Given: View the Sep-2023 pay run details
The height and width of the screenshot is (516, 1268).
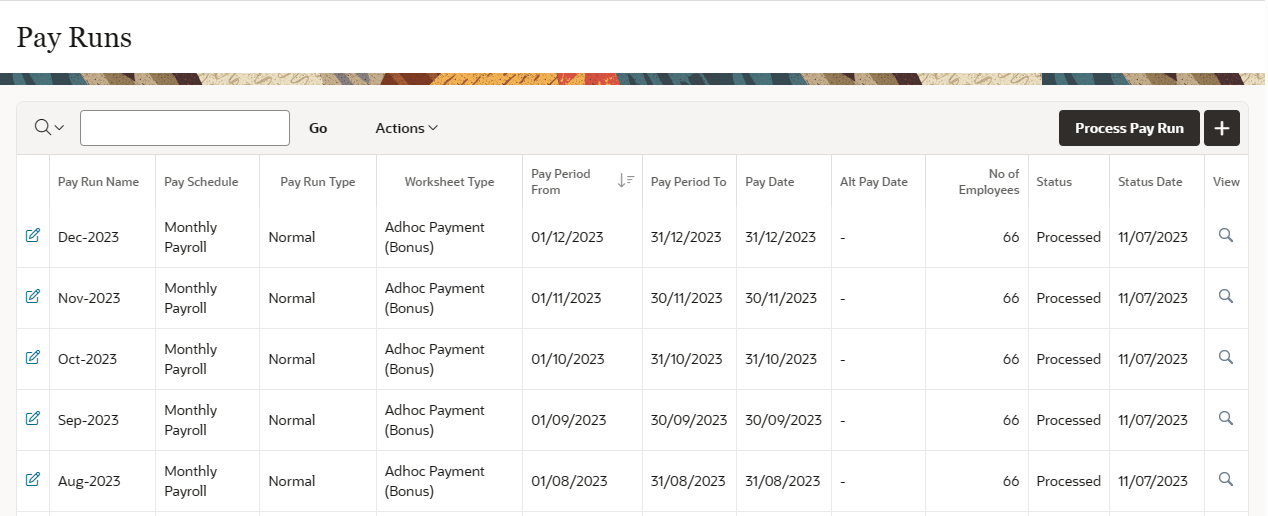Looking at the screenshot, I should tap(1226, 419).
